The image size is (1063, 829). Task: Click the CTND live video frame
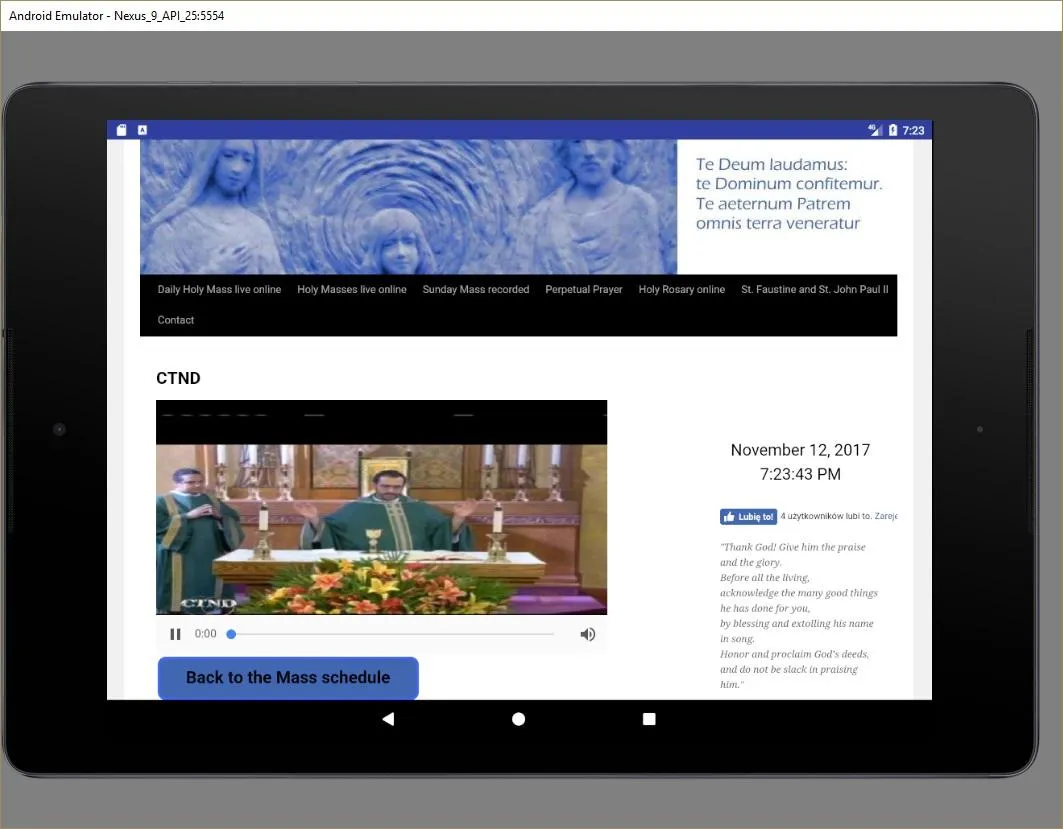pyautogui.click(x=382, y=508)
